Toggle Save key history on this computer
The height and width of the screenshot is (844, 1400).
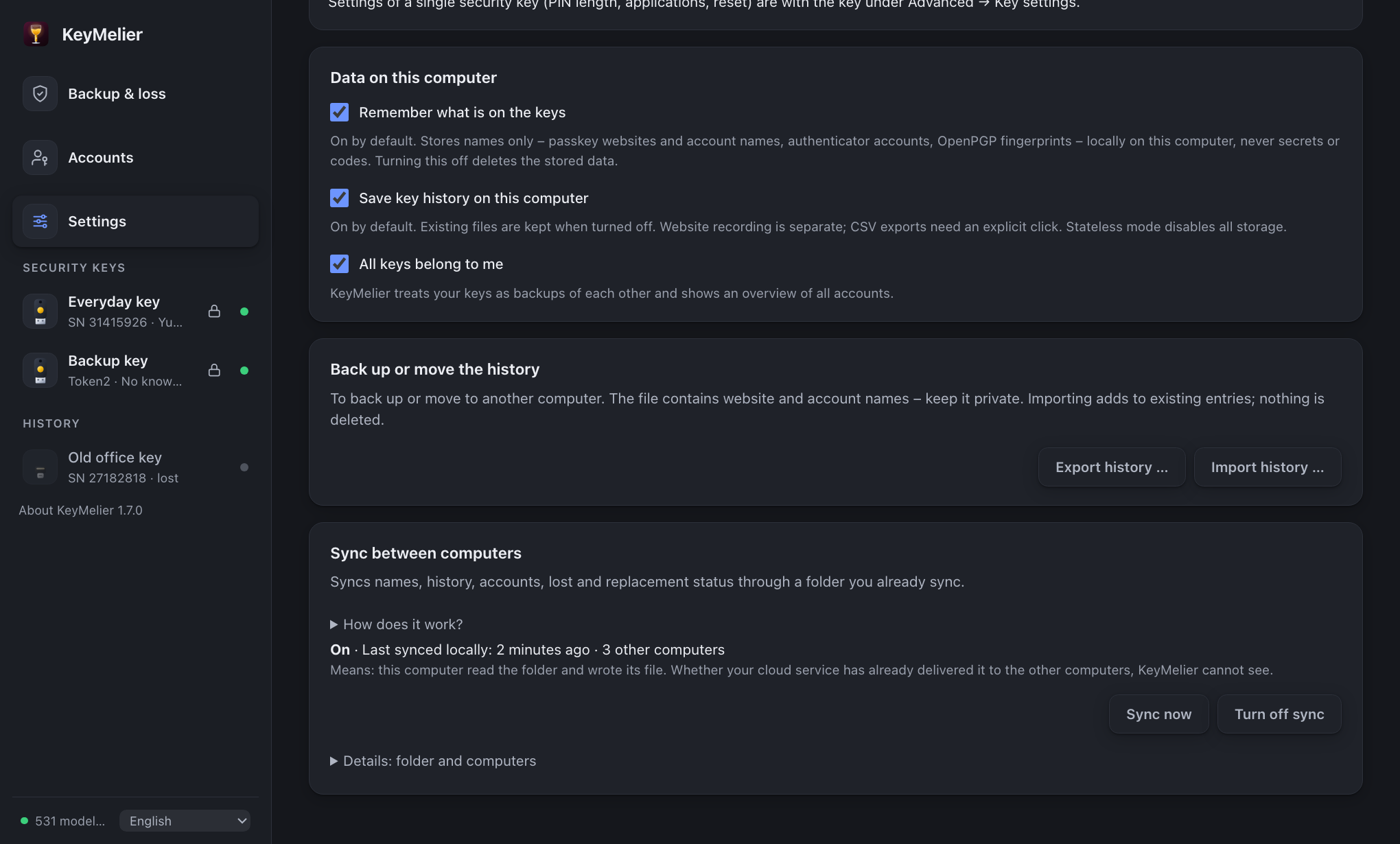point(339,198)
